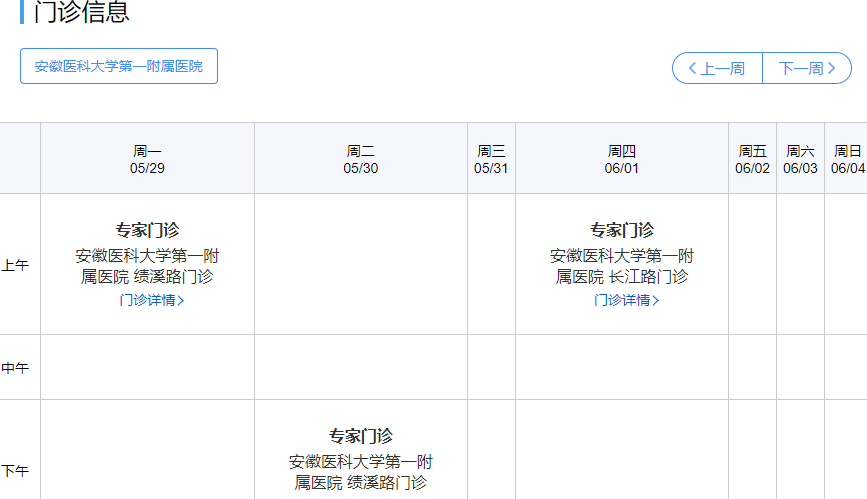Select the 周日 06/04 column header

coord(847,159)
